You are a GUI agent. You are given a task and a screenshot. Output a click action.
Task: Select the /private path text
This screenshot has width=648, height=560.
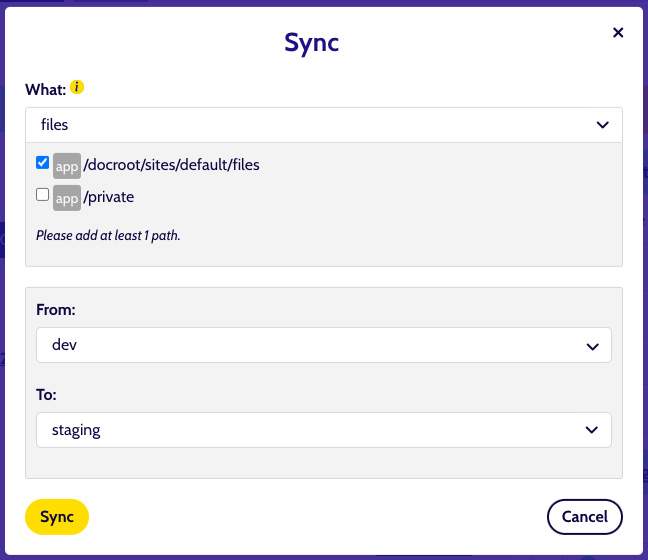click(109, 197)
